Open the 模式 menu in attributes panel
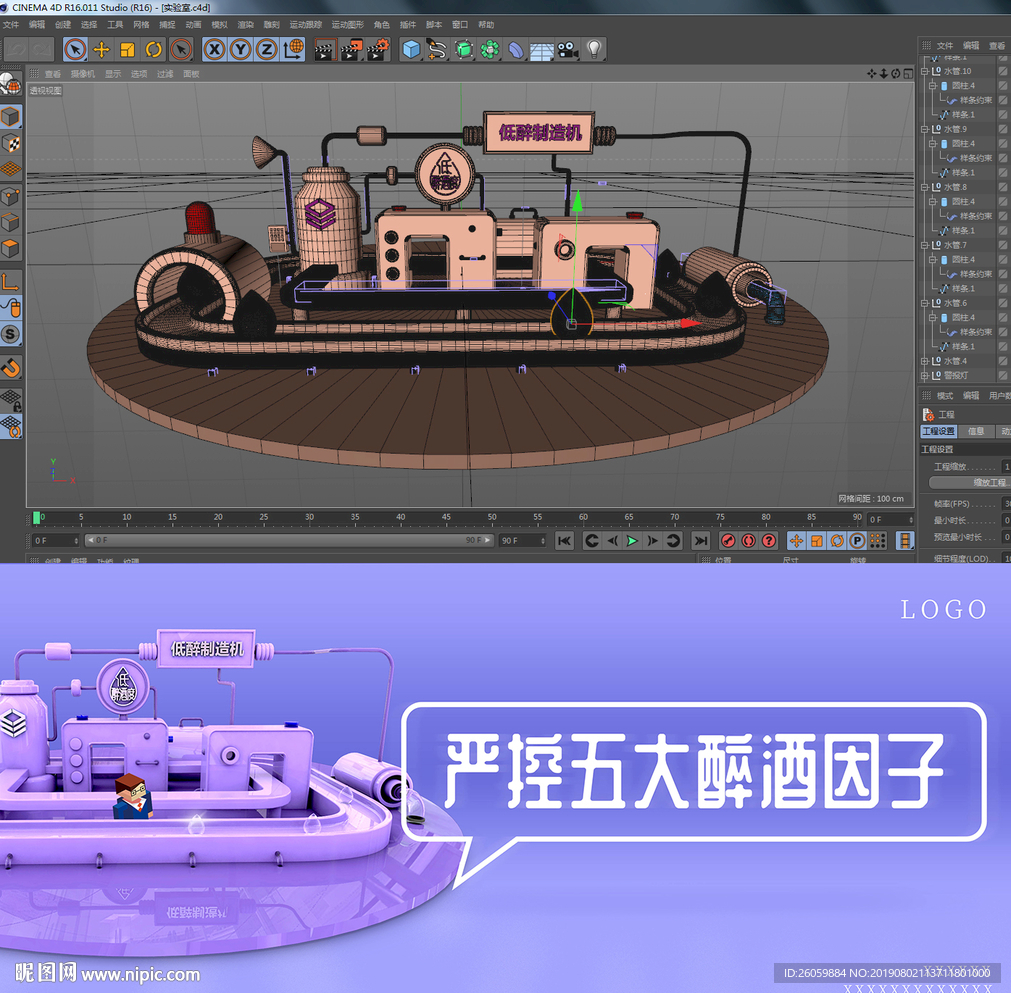 click(945, 395)
